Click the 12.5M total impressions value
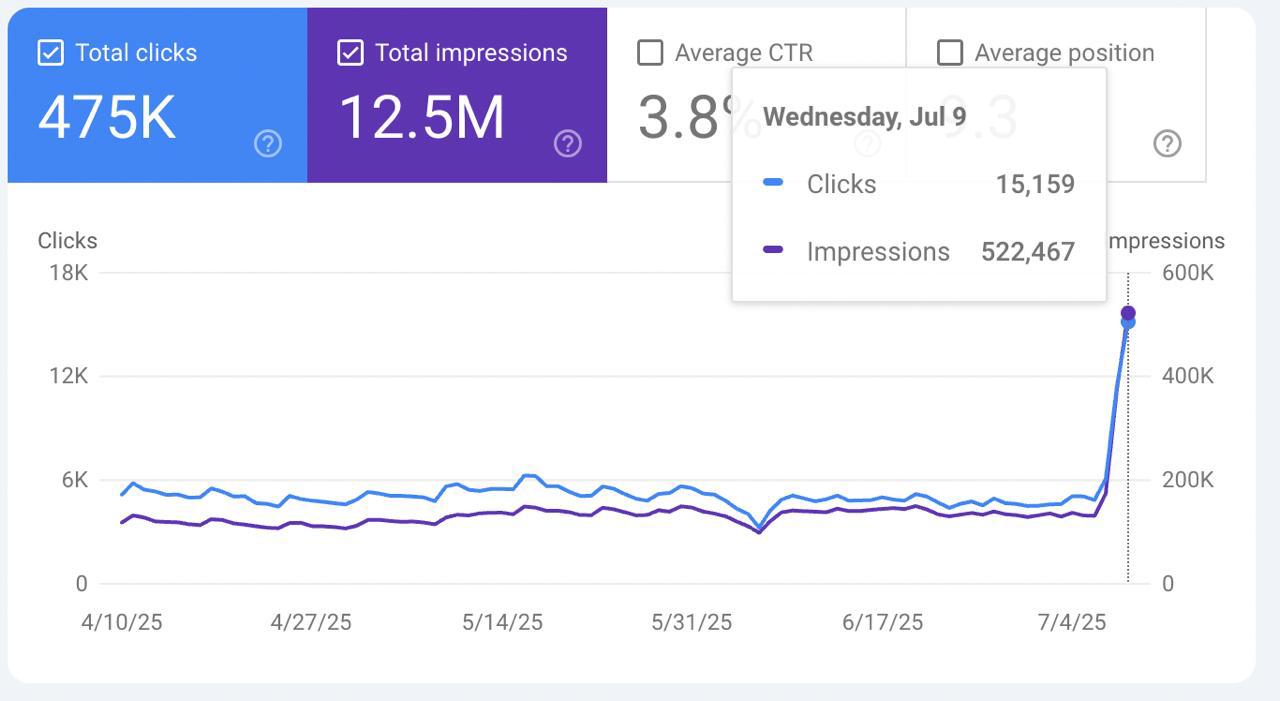 [x=422, y=117]
